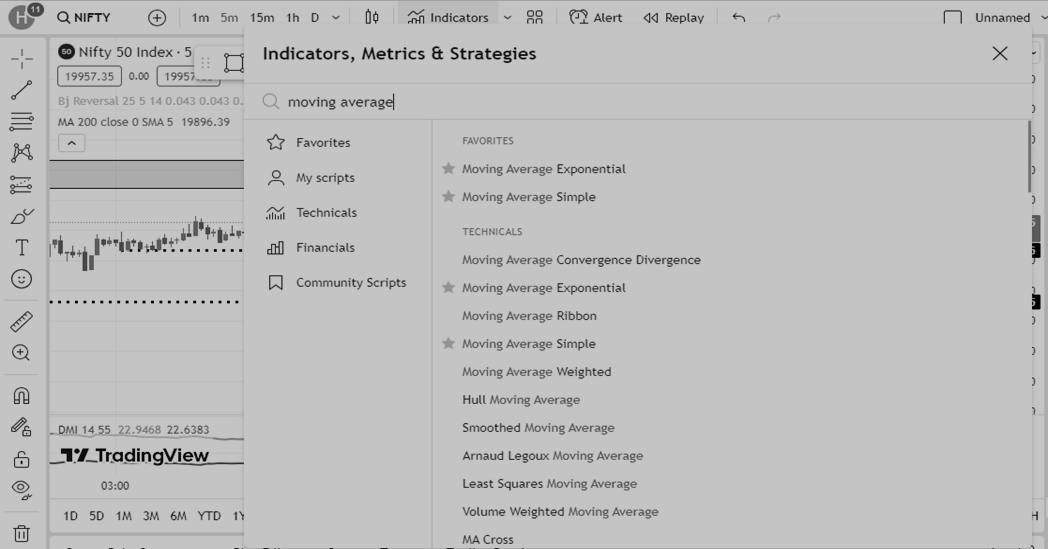
Task: Set chart range to YTD
Action: click(x=209, y=516)
